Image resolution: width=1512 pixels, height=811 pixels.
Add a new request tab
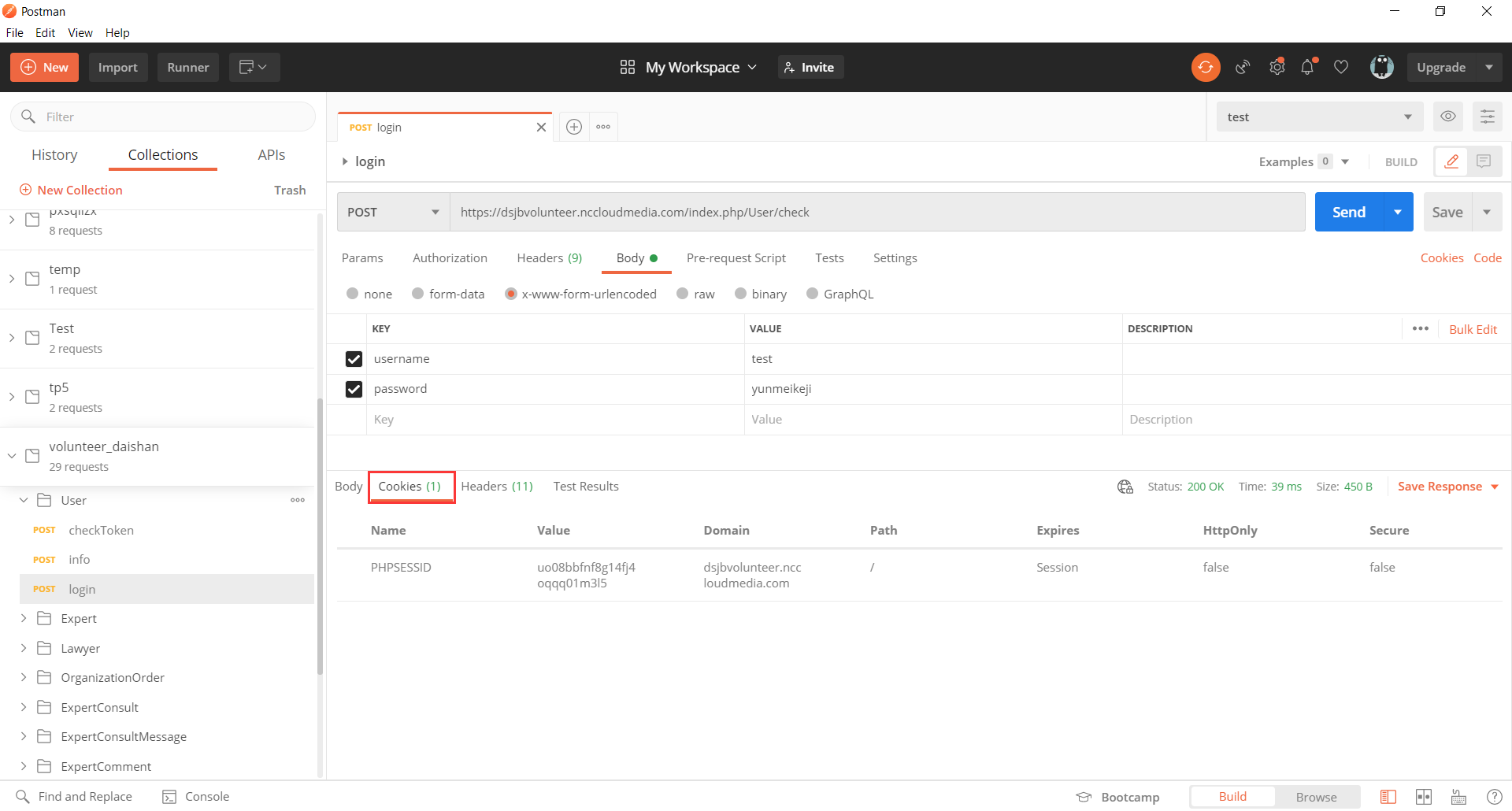574,127
